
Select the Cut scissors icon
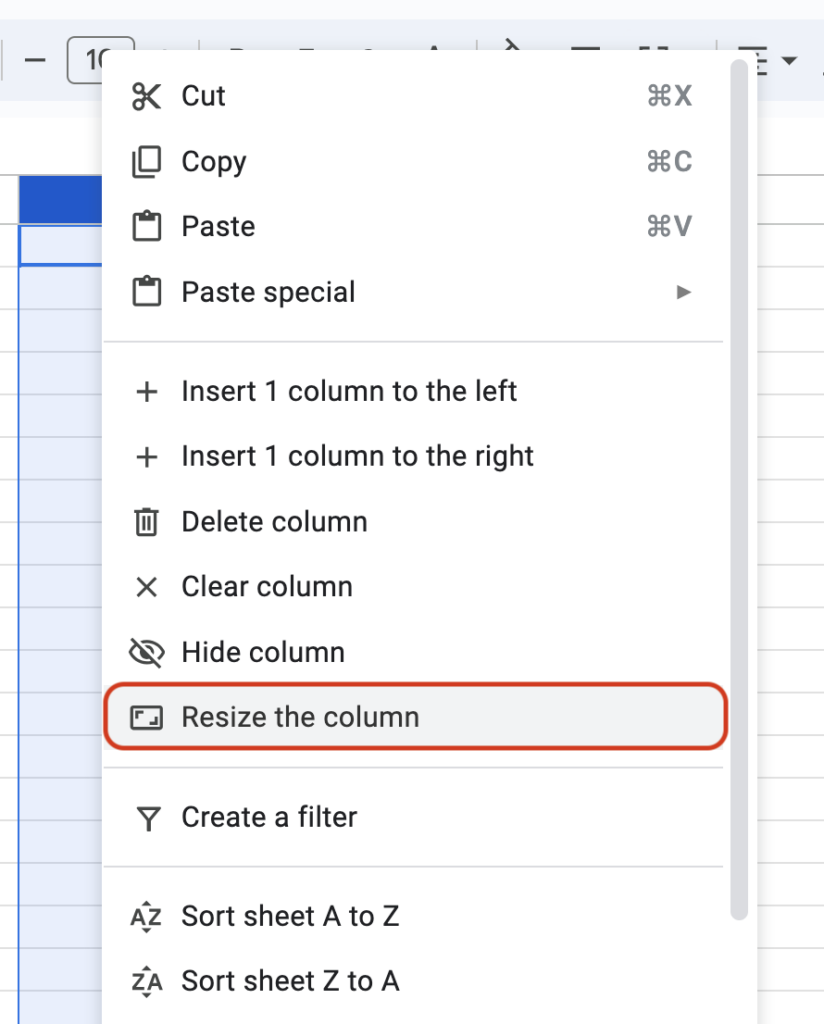tap(146, 96)
